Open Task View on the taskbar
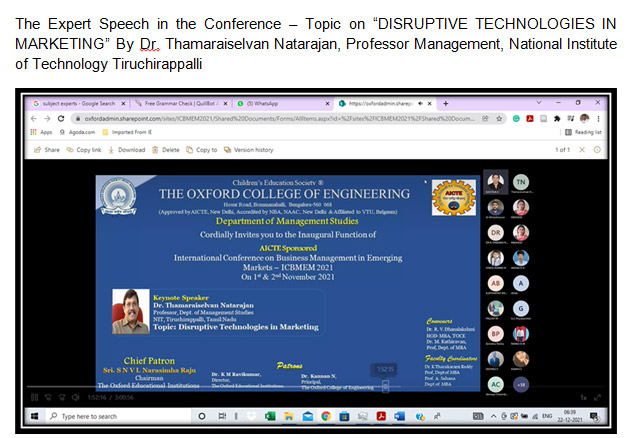 coord(222,416)
